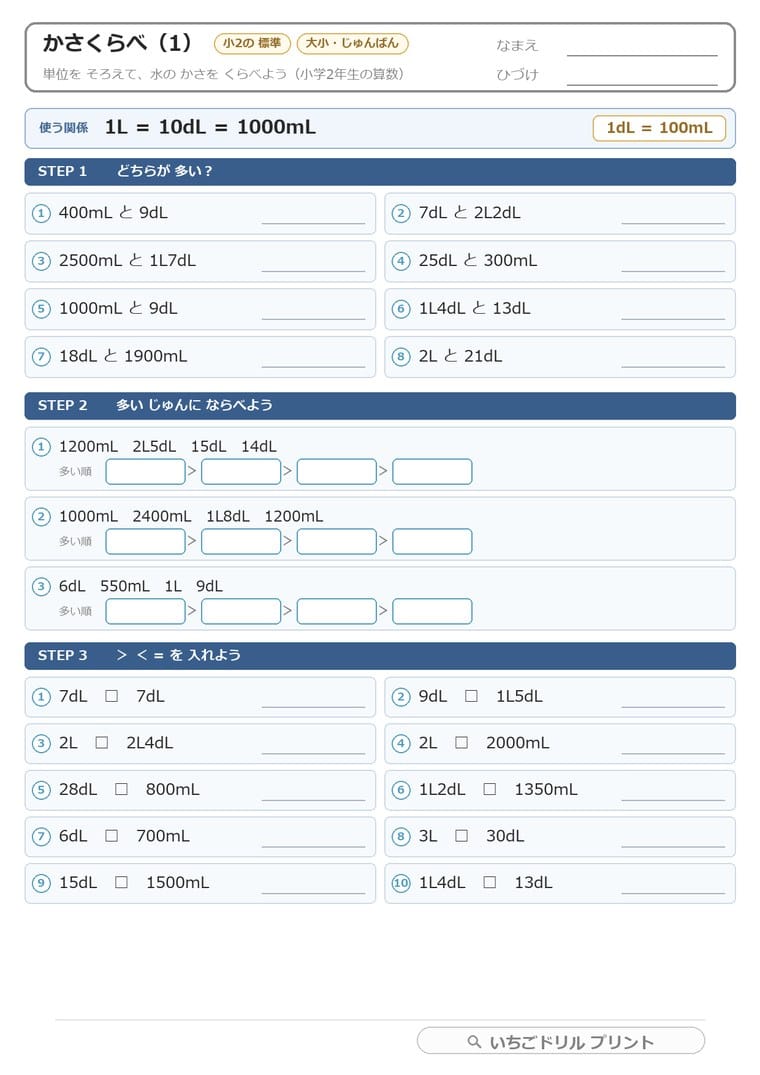Click circled number 8 beside 2L と 21dL
This screenshot has height=1075, width=760.
tap(401, 357)
